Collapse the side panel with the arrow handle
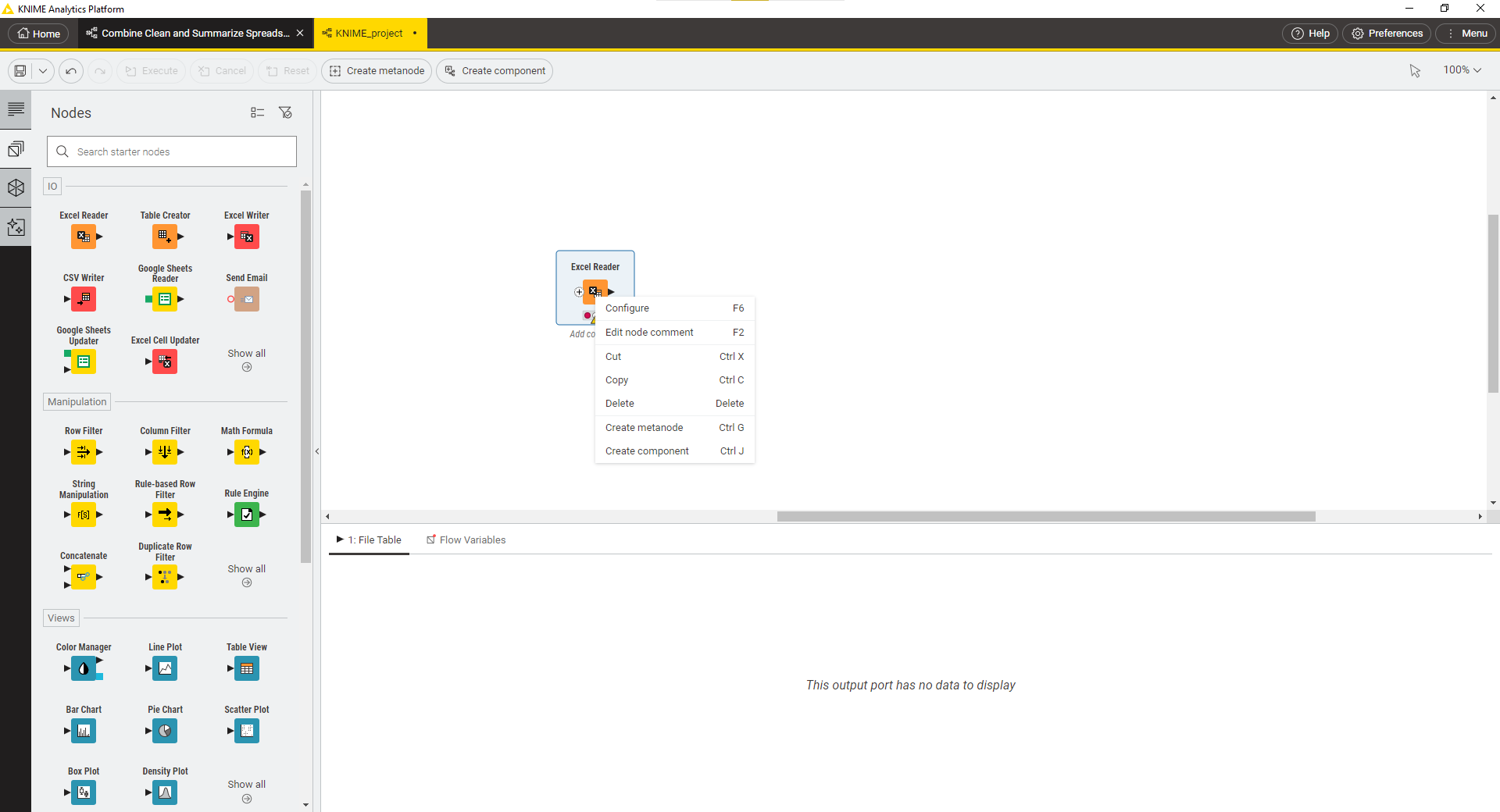Image resolution: width=1500 pixels, height=812 pixels. point(316,451)
